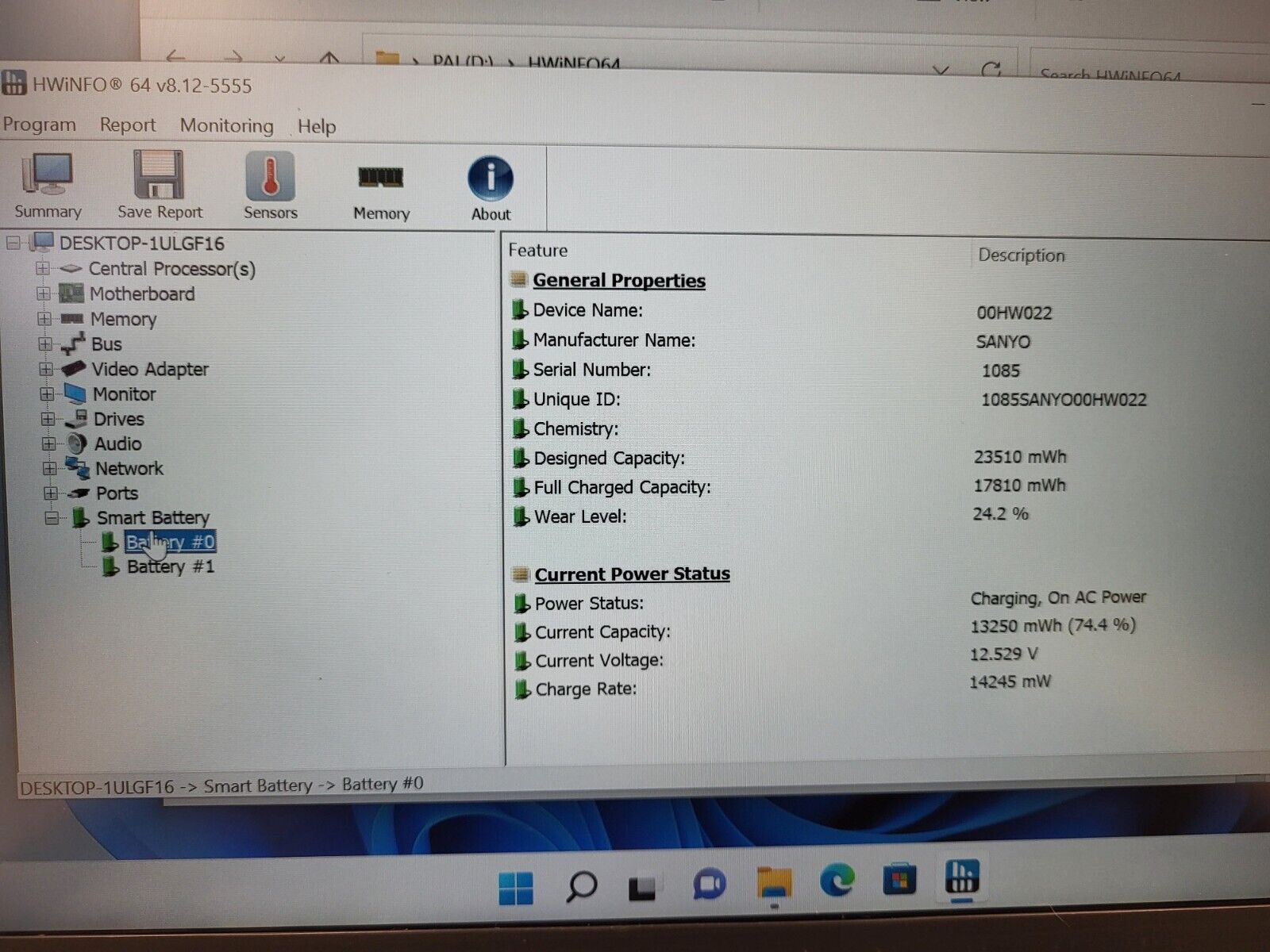Select the Monitor tree item
The height and width of the screenshot is (952, 1270).
(125, 393)
